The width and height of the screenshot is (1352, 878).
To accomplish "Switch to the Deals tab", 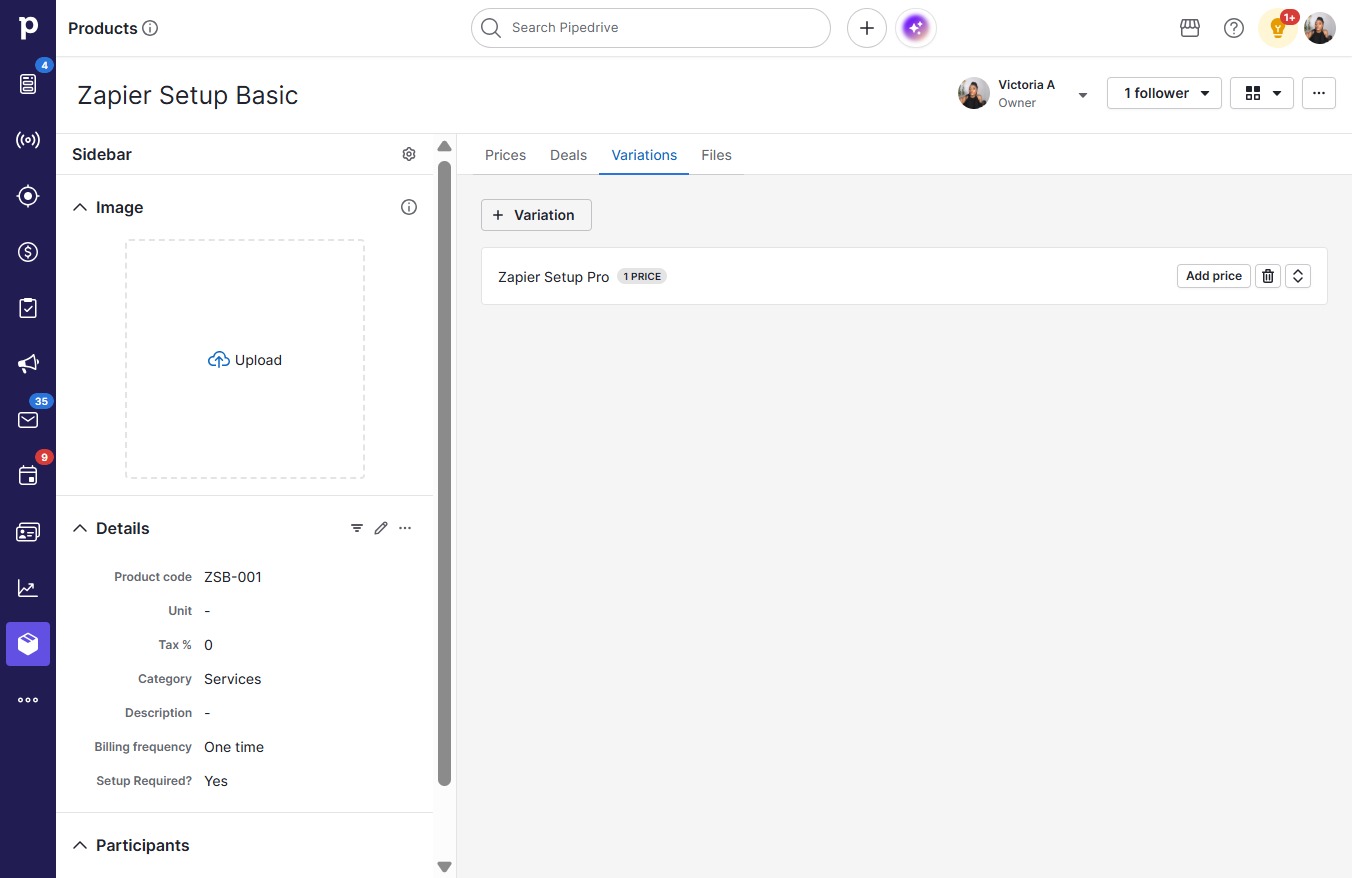I will [x=568, y=155].
